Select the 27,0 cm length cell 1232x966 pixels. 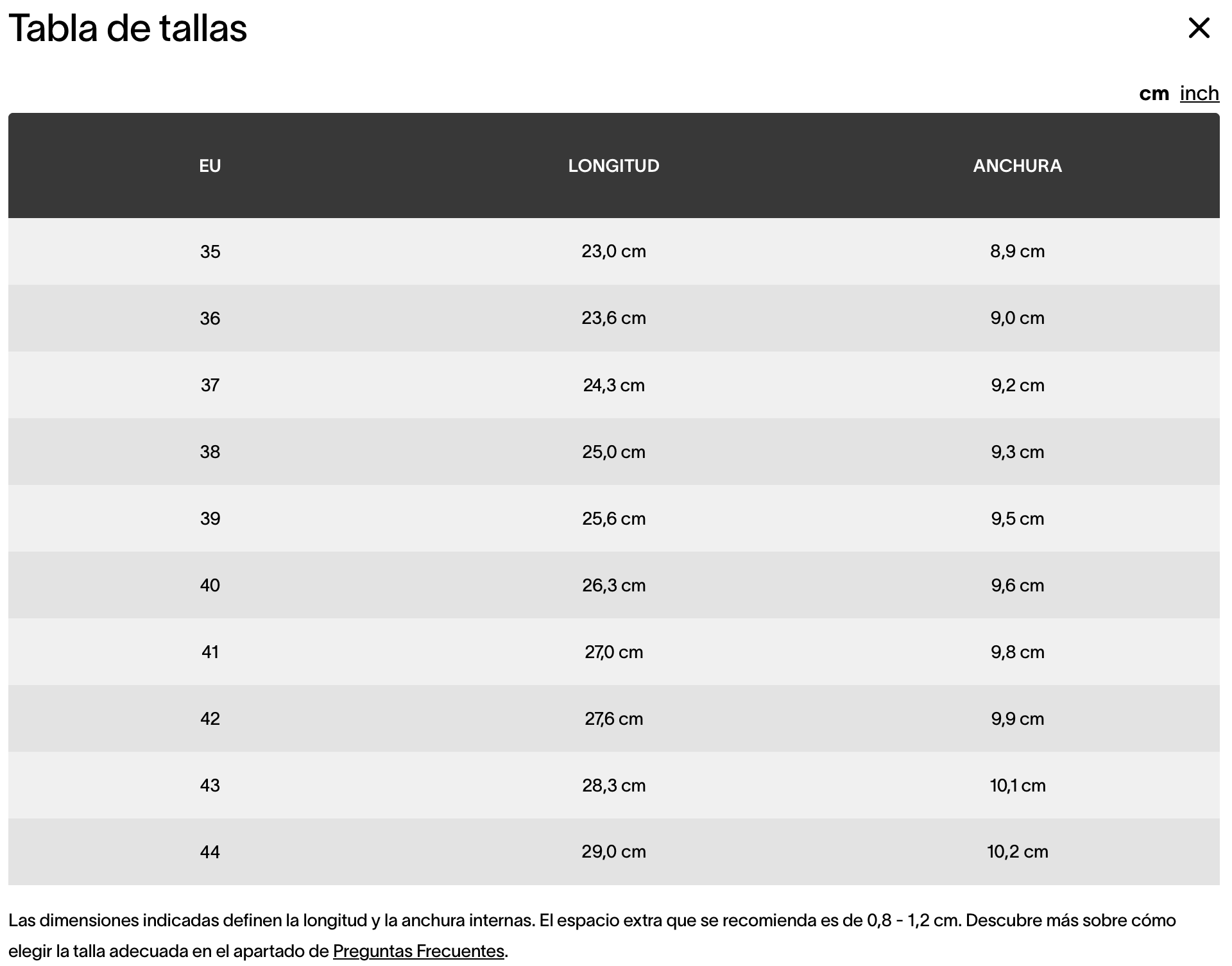(x=613, y=652)
